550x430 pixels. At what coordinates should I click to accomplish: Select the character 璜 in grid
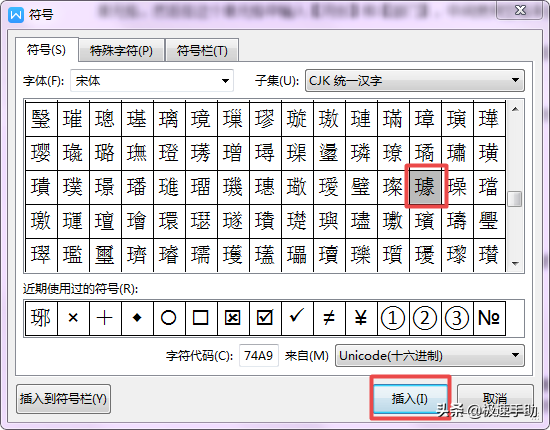(489, 153)
